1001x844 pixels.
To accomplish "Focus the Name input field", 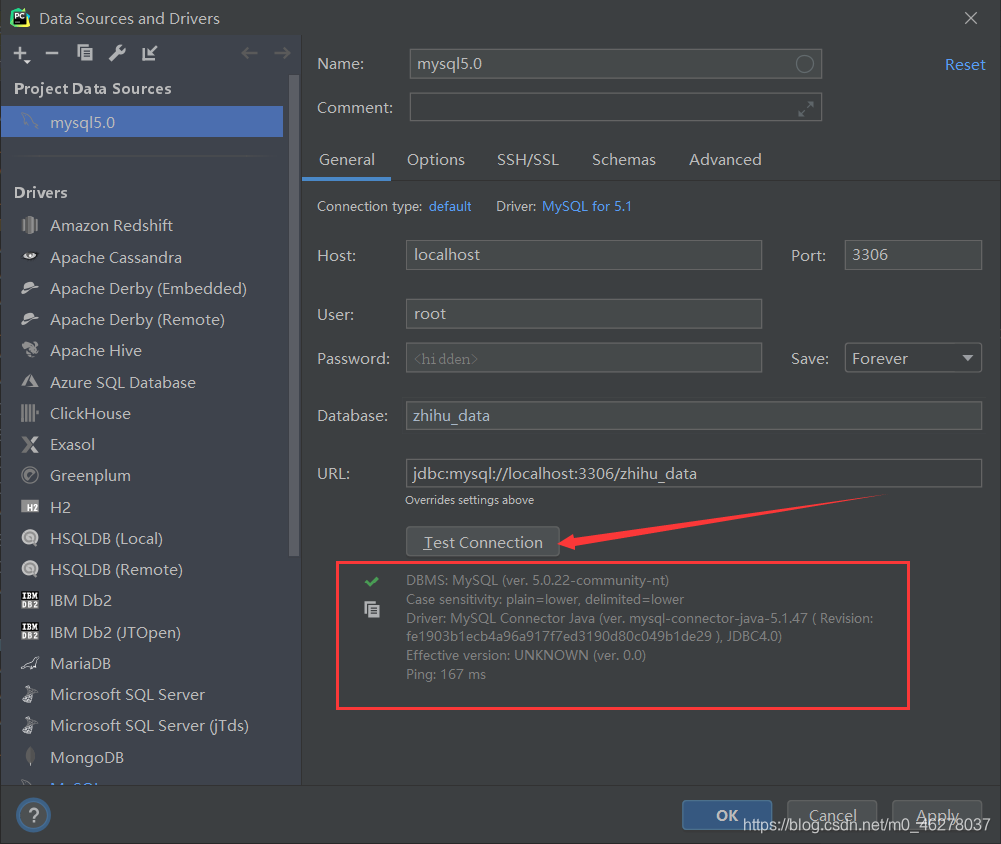I will pyautogui.click(x=615, y=64).
